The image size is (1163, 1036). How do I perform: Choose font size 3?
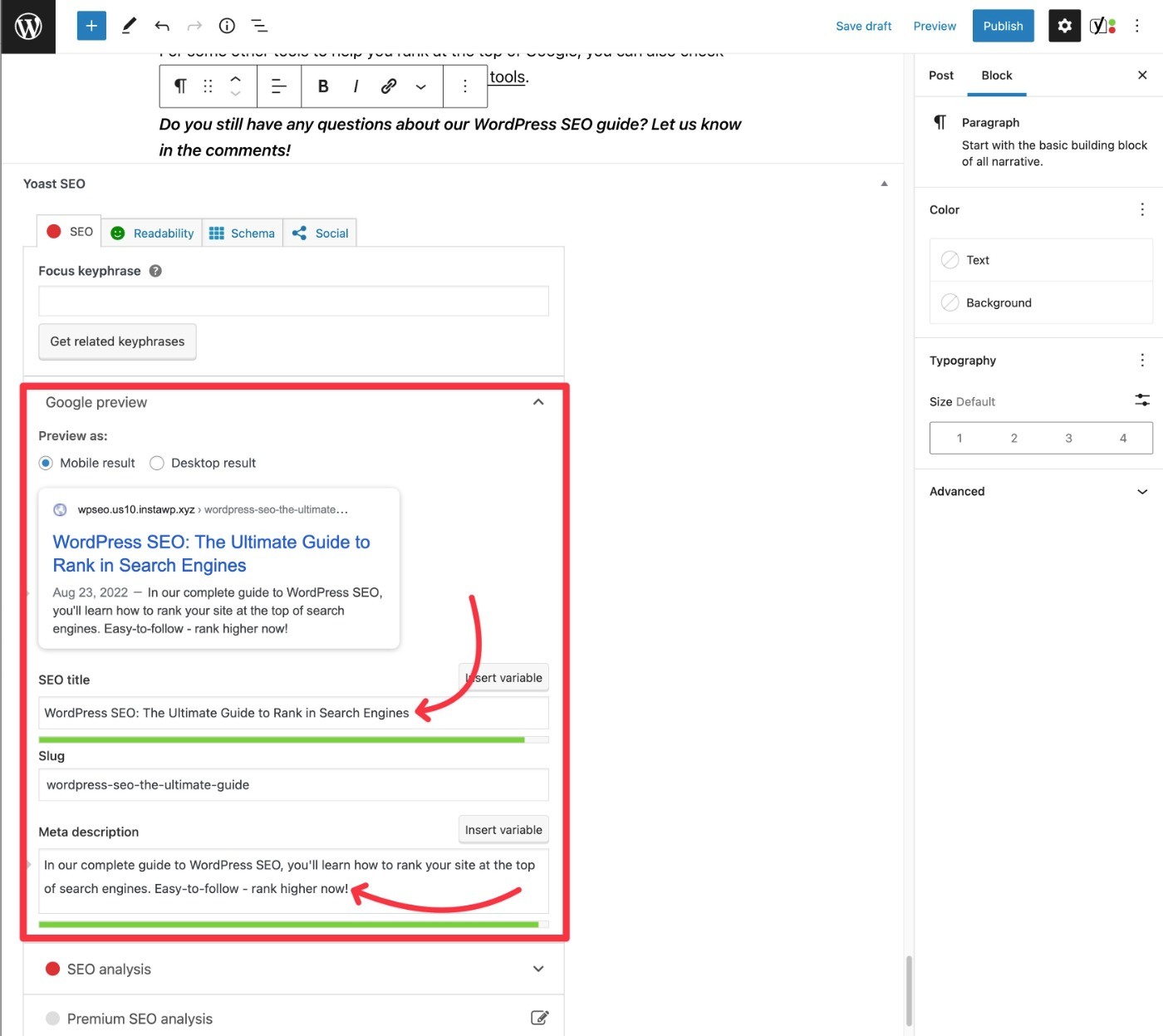[x=1068, y=438]
